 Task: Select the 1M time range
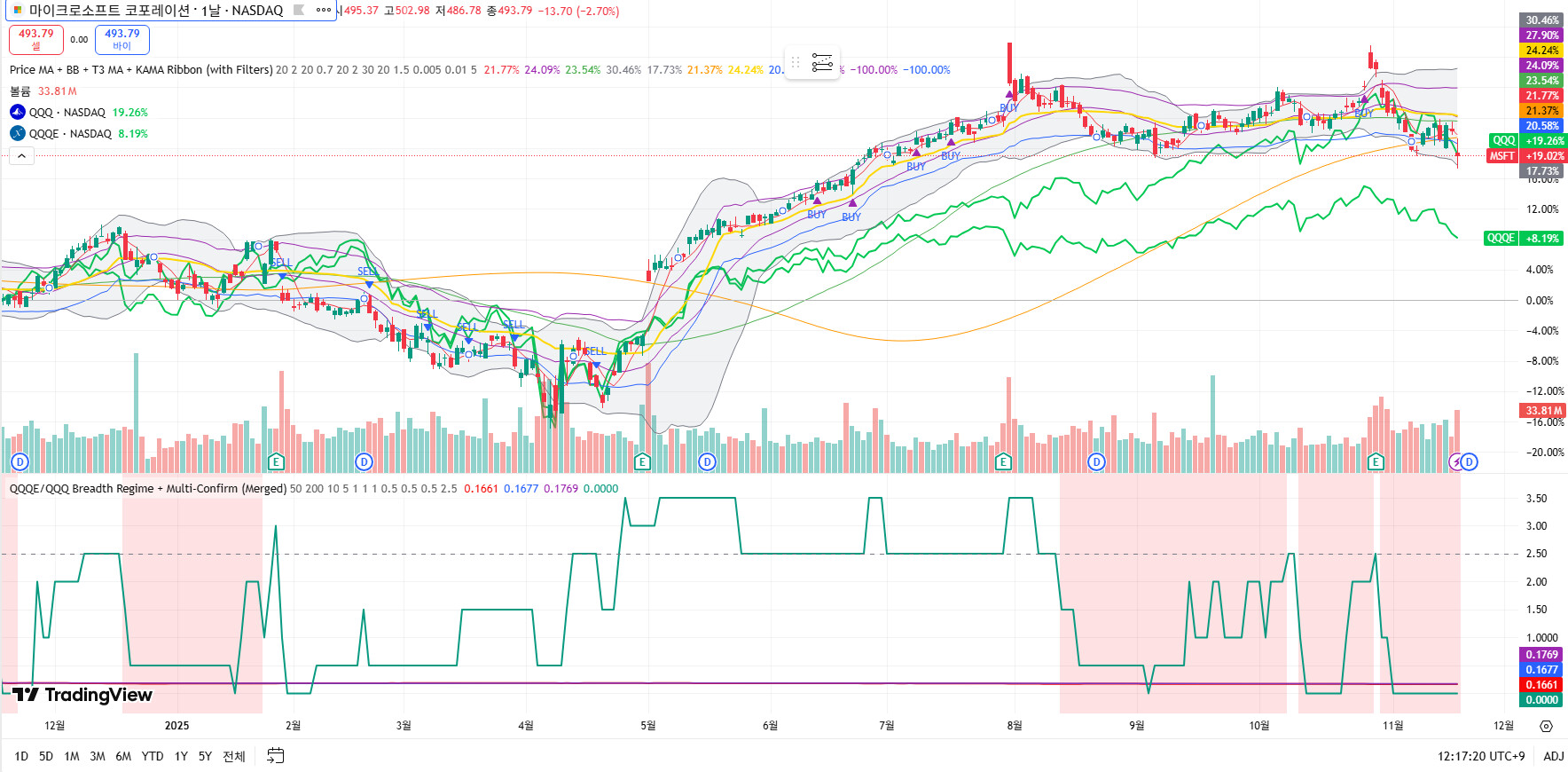pyautogui.click(x=72, y=756)
